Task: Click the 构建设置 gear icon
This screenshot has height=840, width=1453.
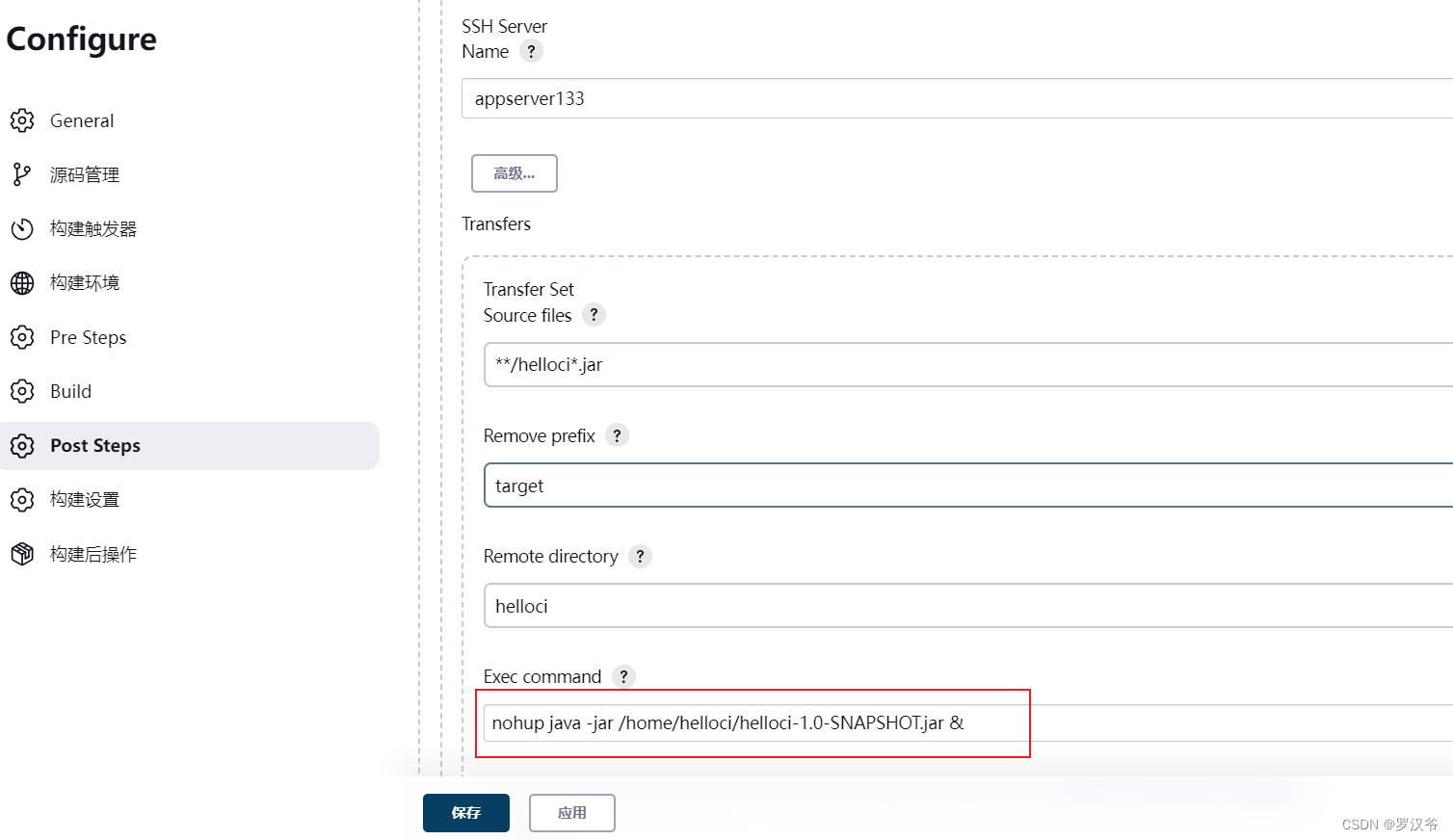Action: pyautogui.click(x=22, y=500)
